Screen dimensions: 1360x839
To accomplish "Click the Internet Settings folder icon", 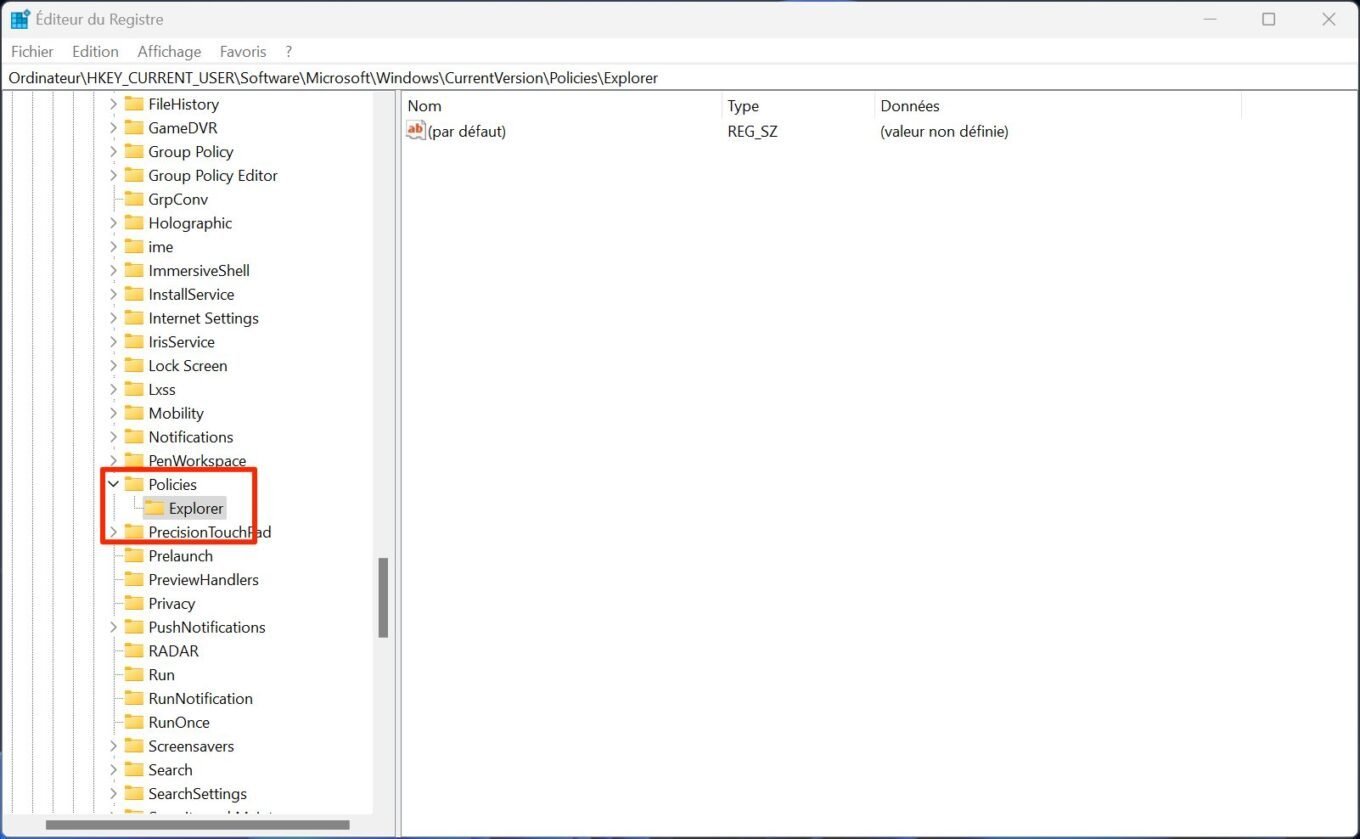I will pyautogui.click(x=134, y=318).
